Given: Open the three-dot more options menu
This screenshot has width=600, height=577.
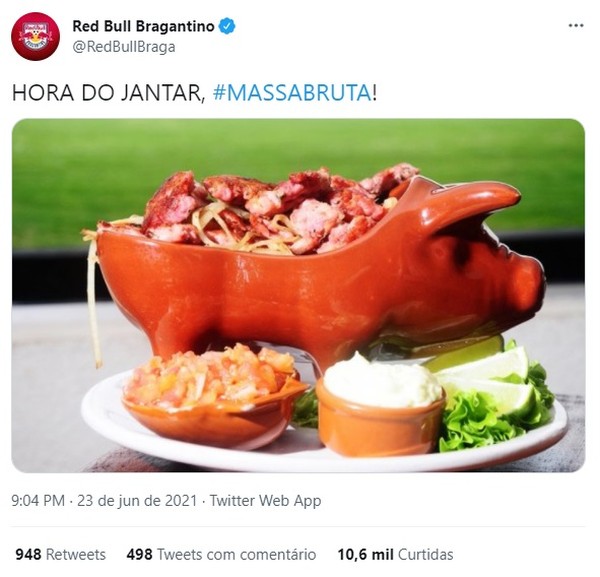Looking at the screenshot, I should [576, 26].
